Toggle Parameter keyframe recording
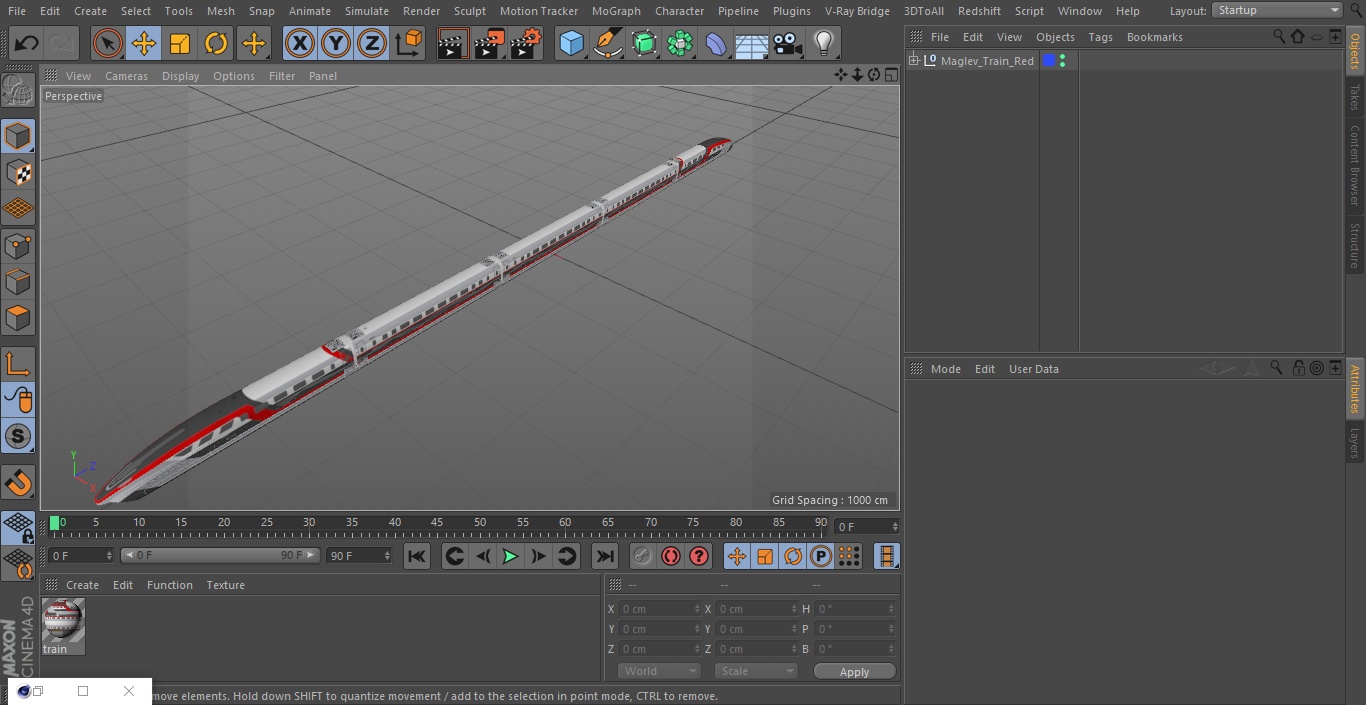The width and height of the screenshot is (1366, 705). (821, 556)
